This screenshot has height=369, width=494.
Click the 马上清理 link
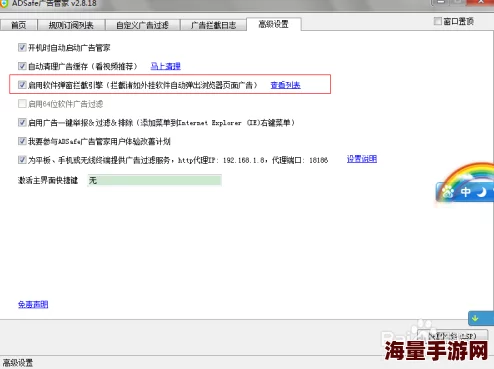click(x=166, y=66)
